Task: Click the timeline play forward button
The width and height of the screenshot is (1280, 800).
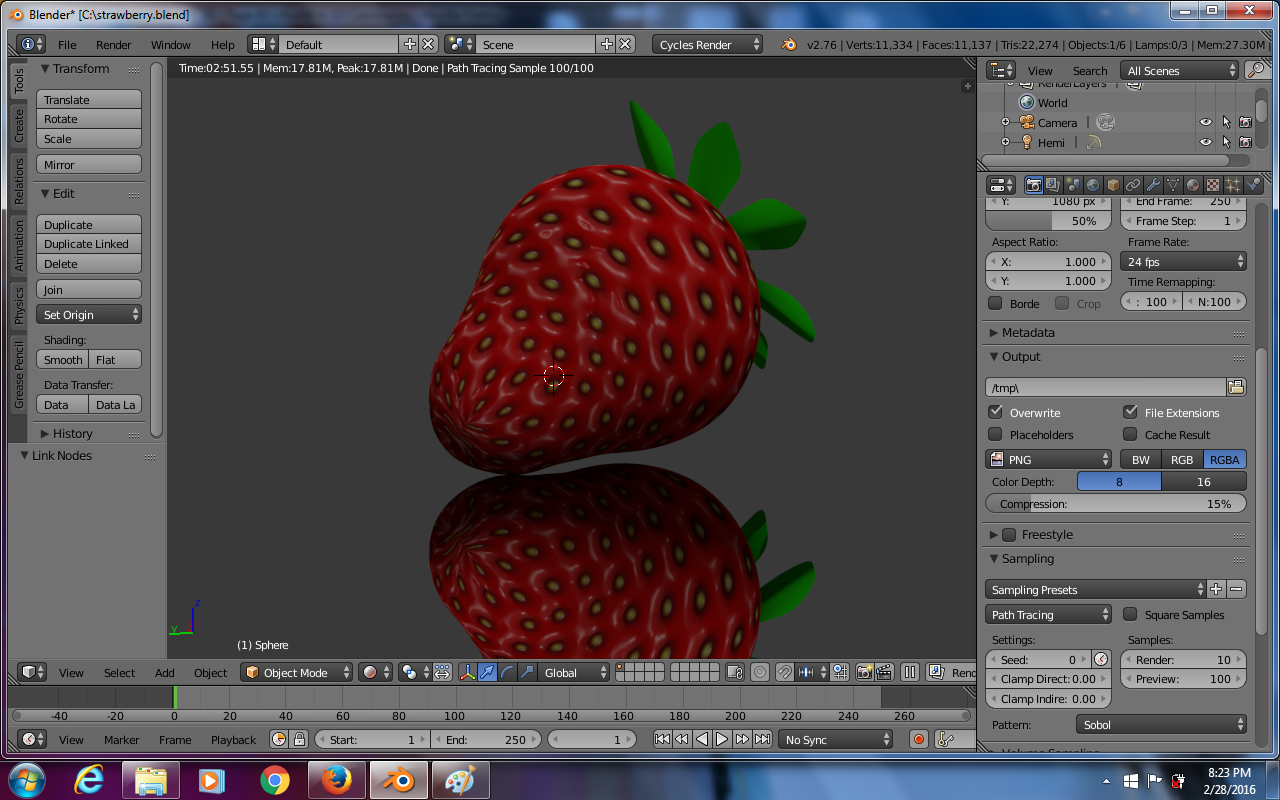Action: click(722, 739)
